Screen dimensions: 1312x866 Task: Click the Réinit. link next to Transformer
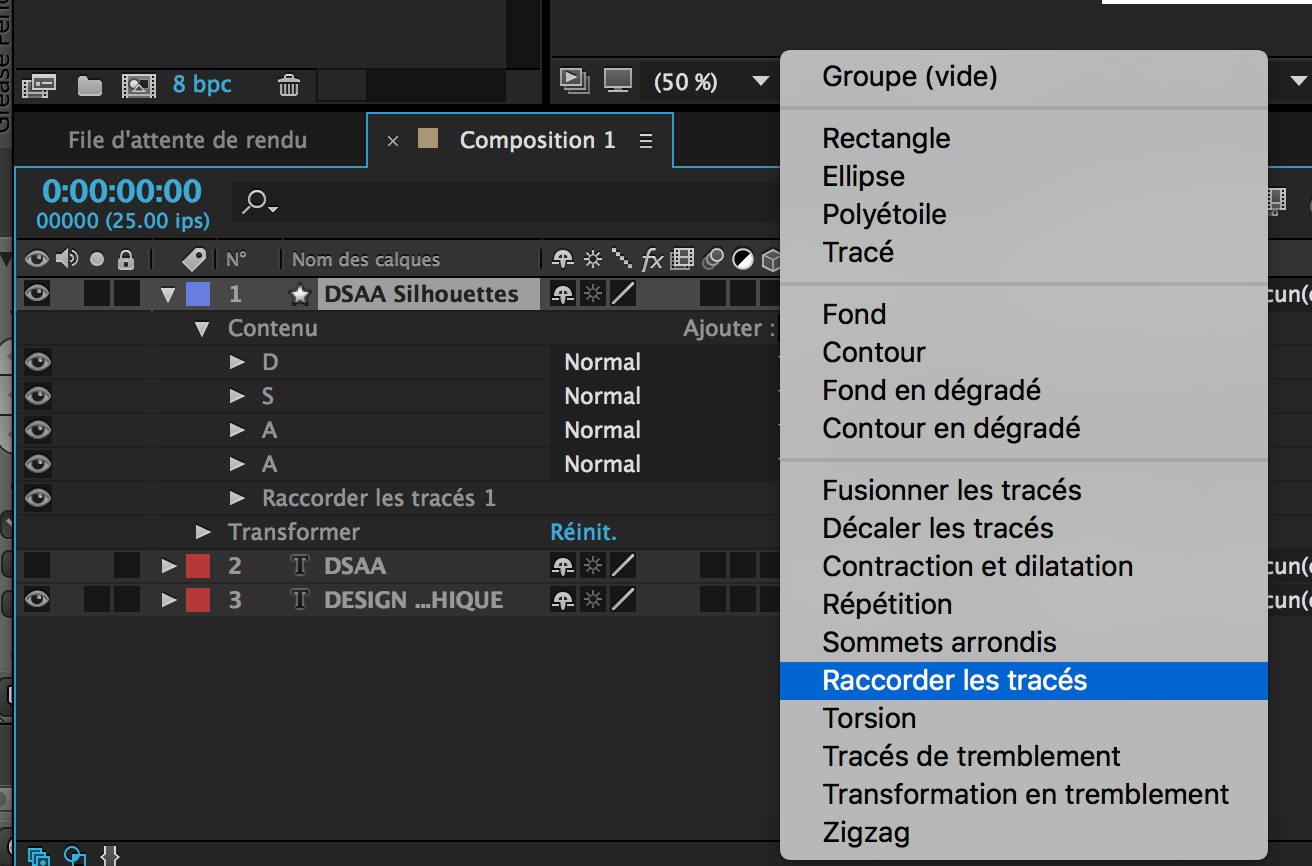[x=583, y=532]
